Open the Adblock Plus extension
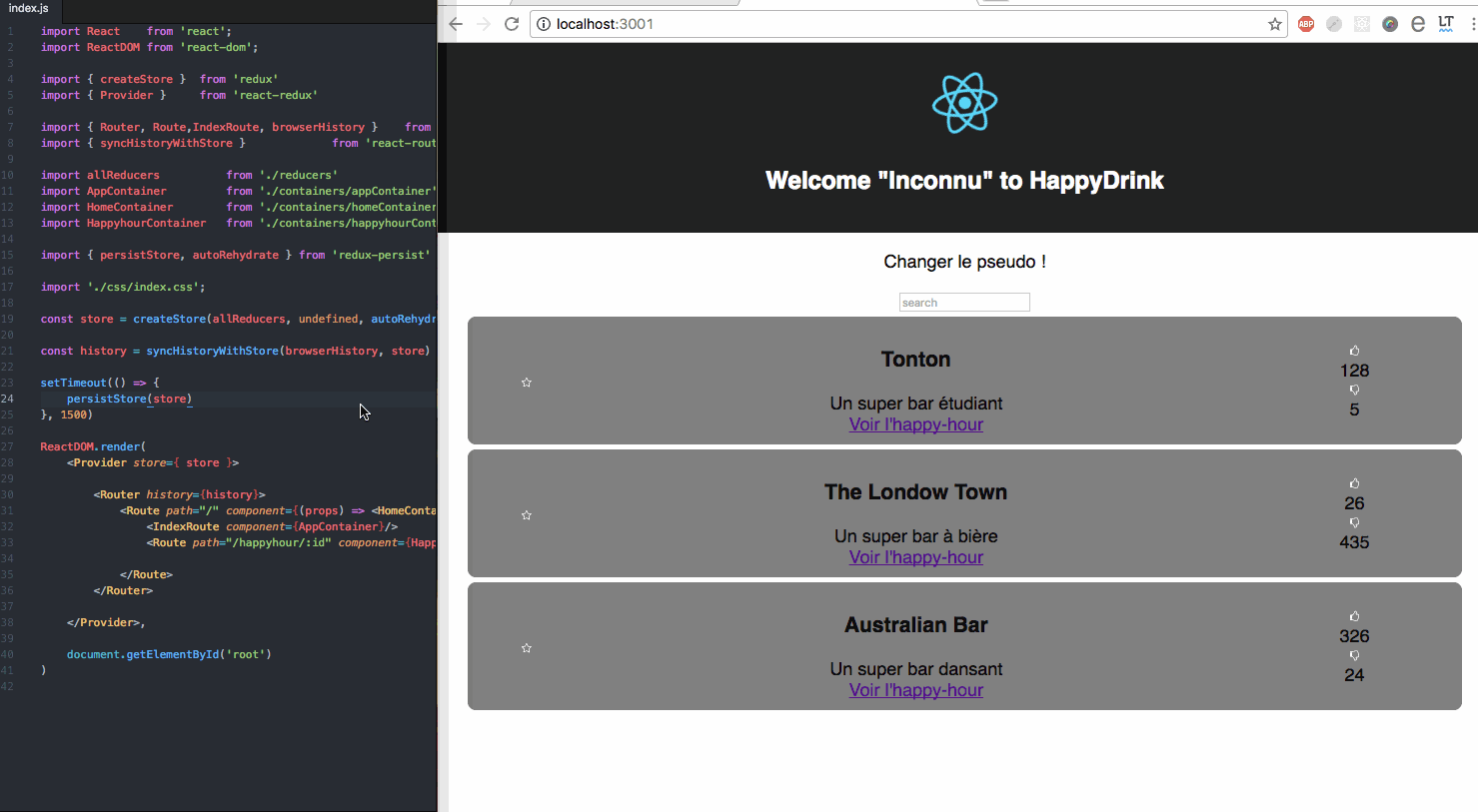Screen dimensions: 1478x812 point(1306,24)
